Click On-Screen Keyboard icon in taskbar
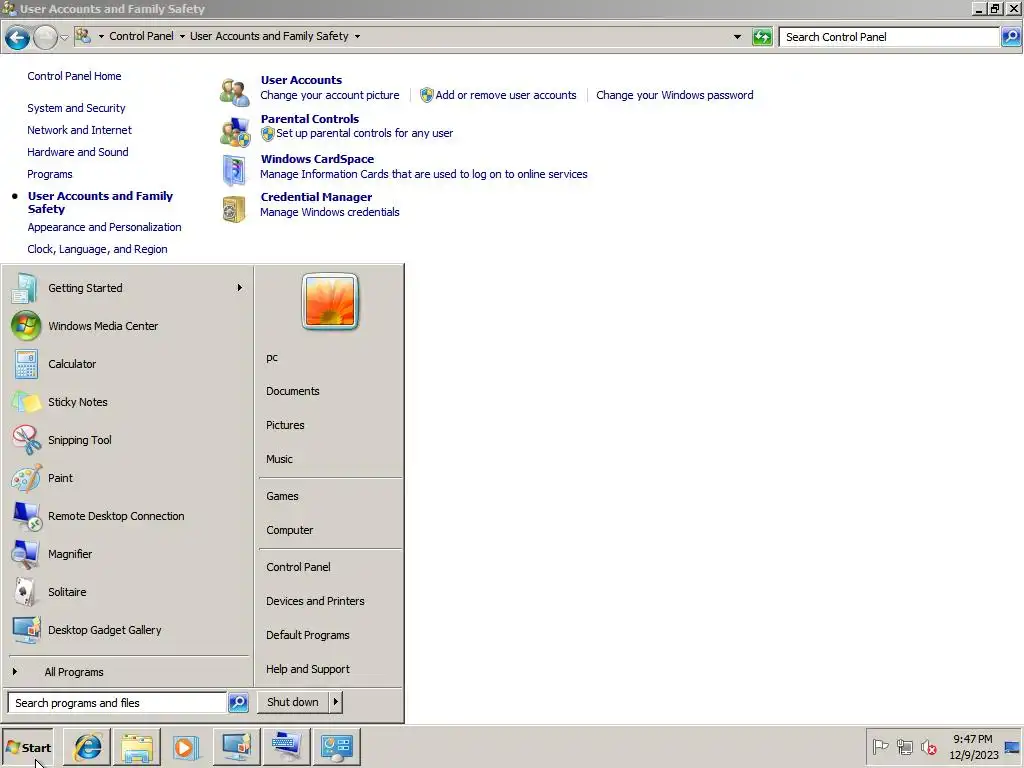The image size is (1024, 768). pyautogui.click(x=287, y=747)
